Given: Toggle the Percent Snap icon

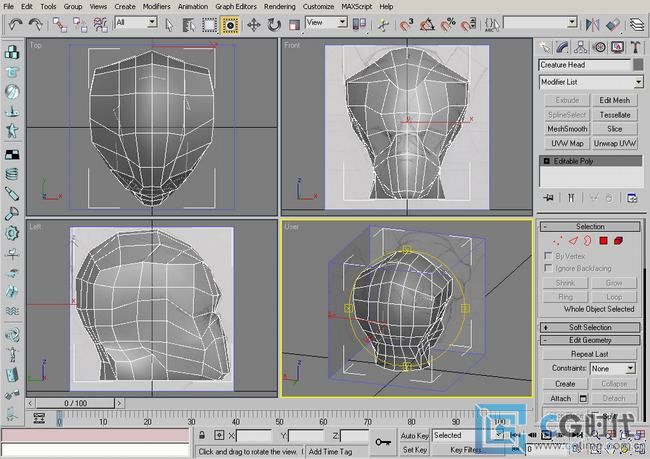Looking at the screenshot, I should pos(448,25).
